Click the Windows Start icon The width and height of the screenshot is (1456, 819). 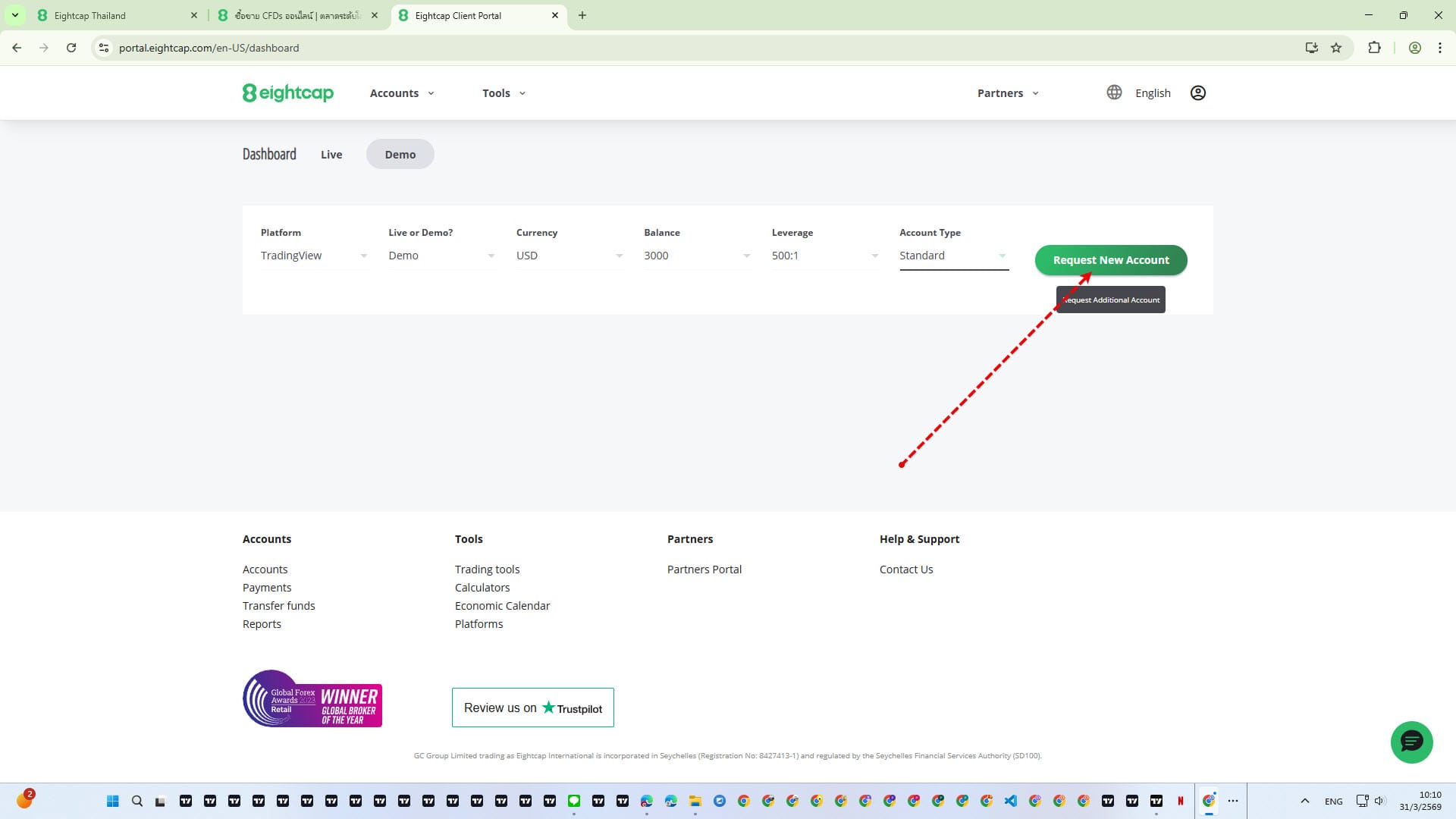tap(113, 801)
